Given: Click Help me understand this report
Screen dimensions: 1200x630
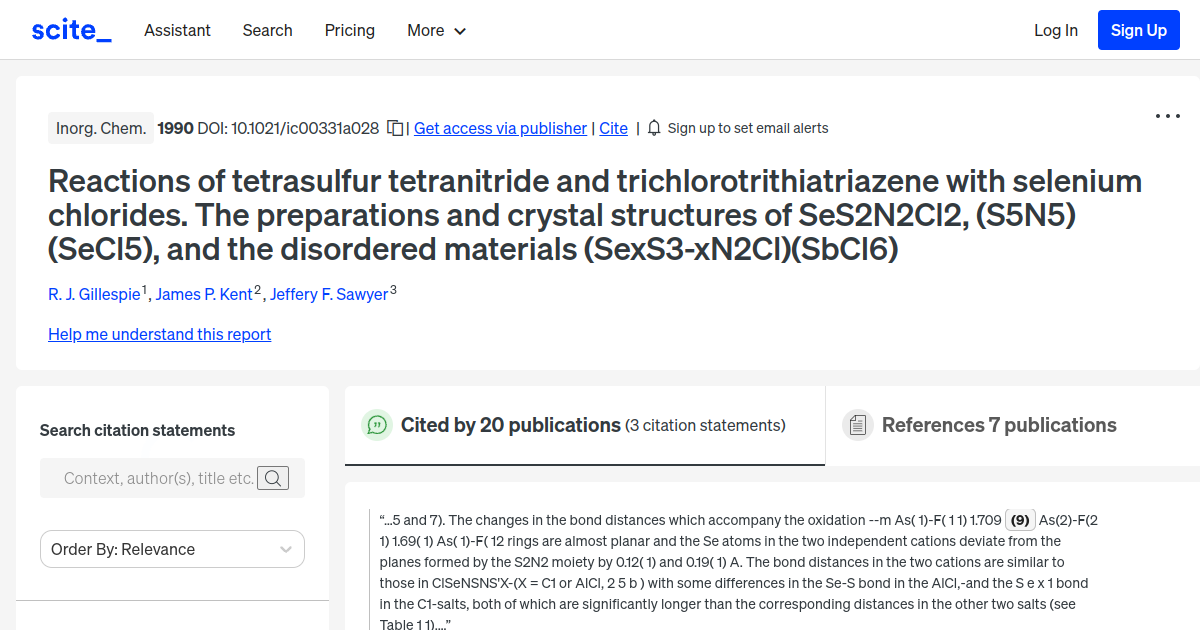Looking at the screenshot, I should point(159,334).
